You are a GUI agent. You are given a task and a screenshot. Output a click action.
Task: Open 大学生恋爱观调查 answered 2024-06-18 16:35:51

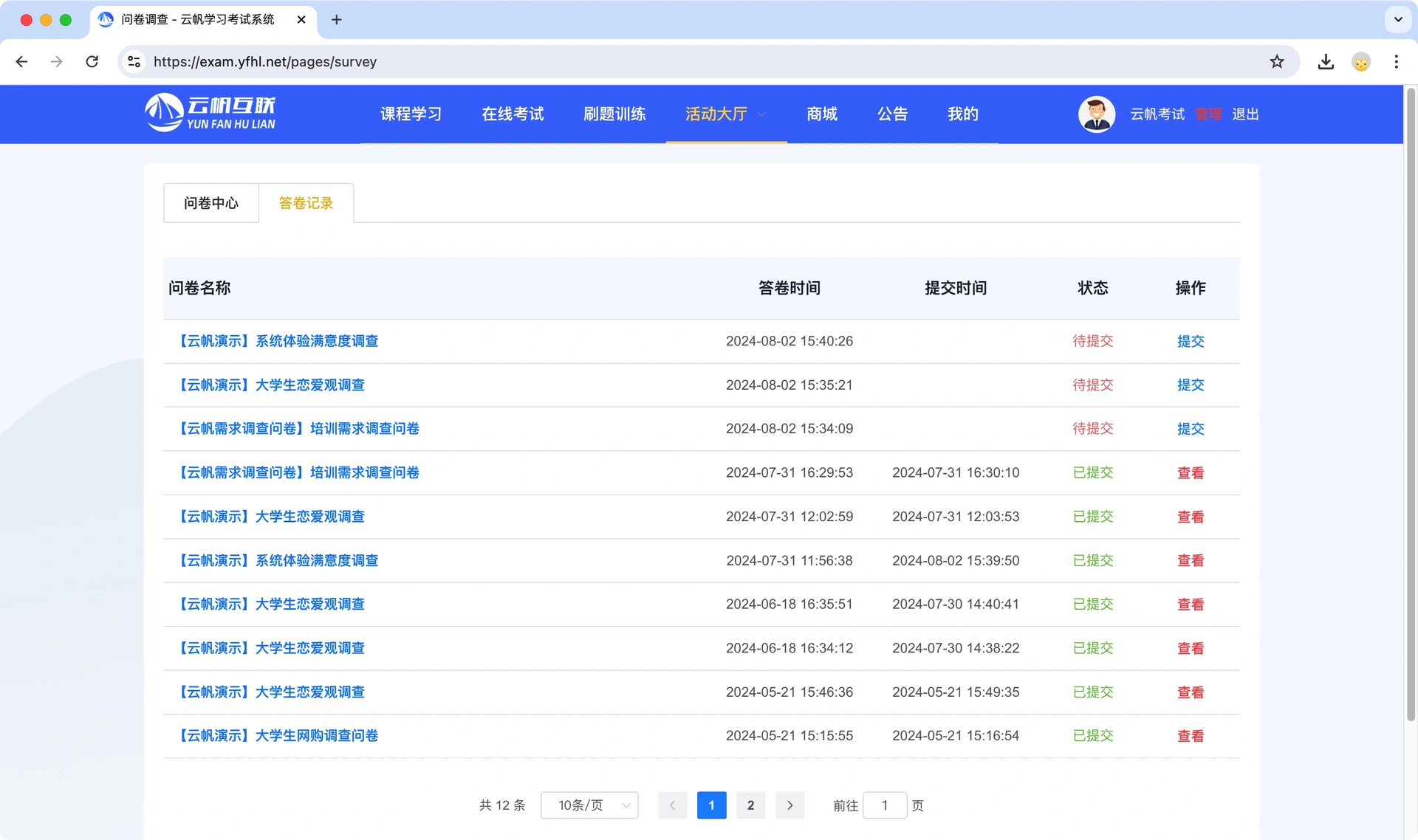point(270,605)
